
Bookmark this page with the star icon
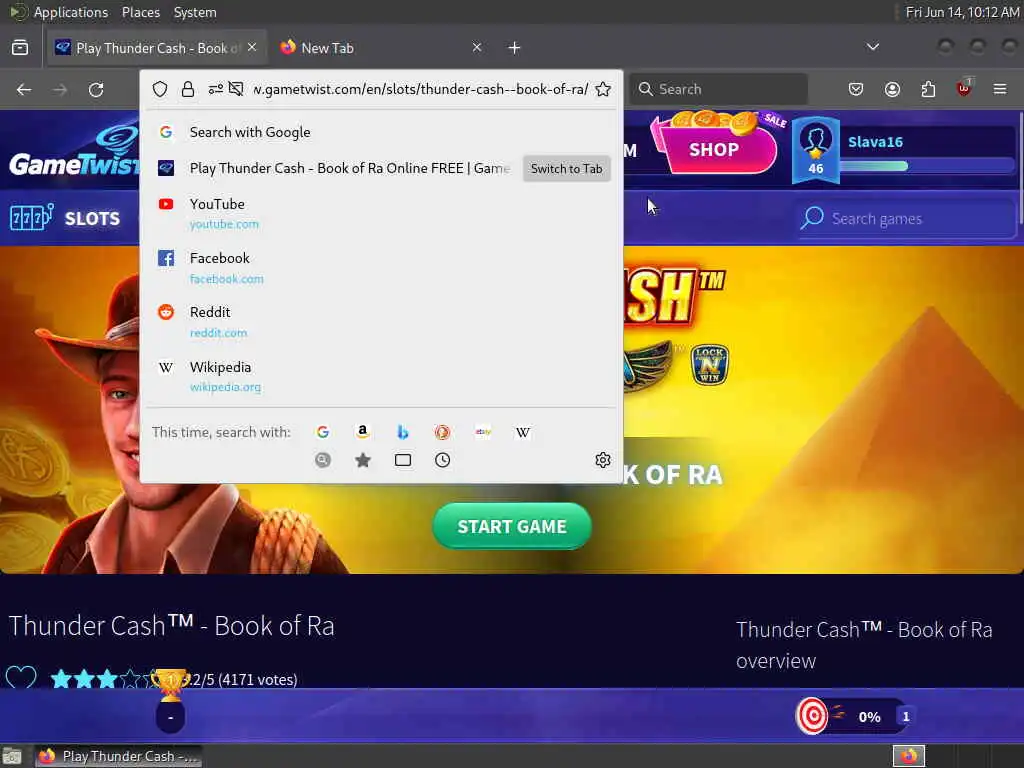[x=603, y=89]
